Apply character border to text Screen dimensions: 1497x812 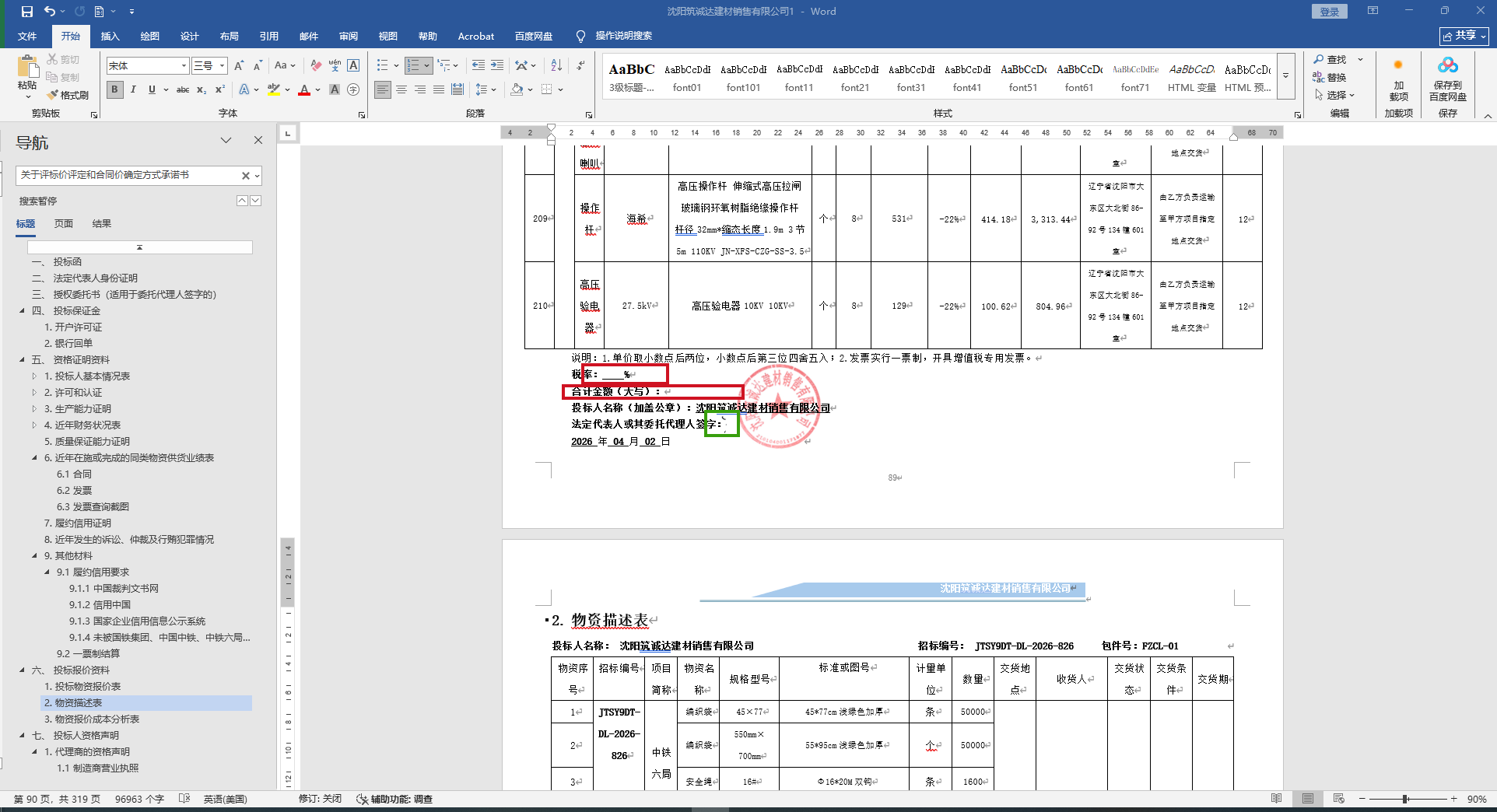(x=353, y=66)
